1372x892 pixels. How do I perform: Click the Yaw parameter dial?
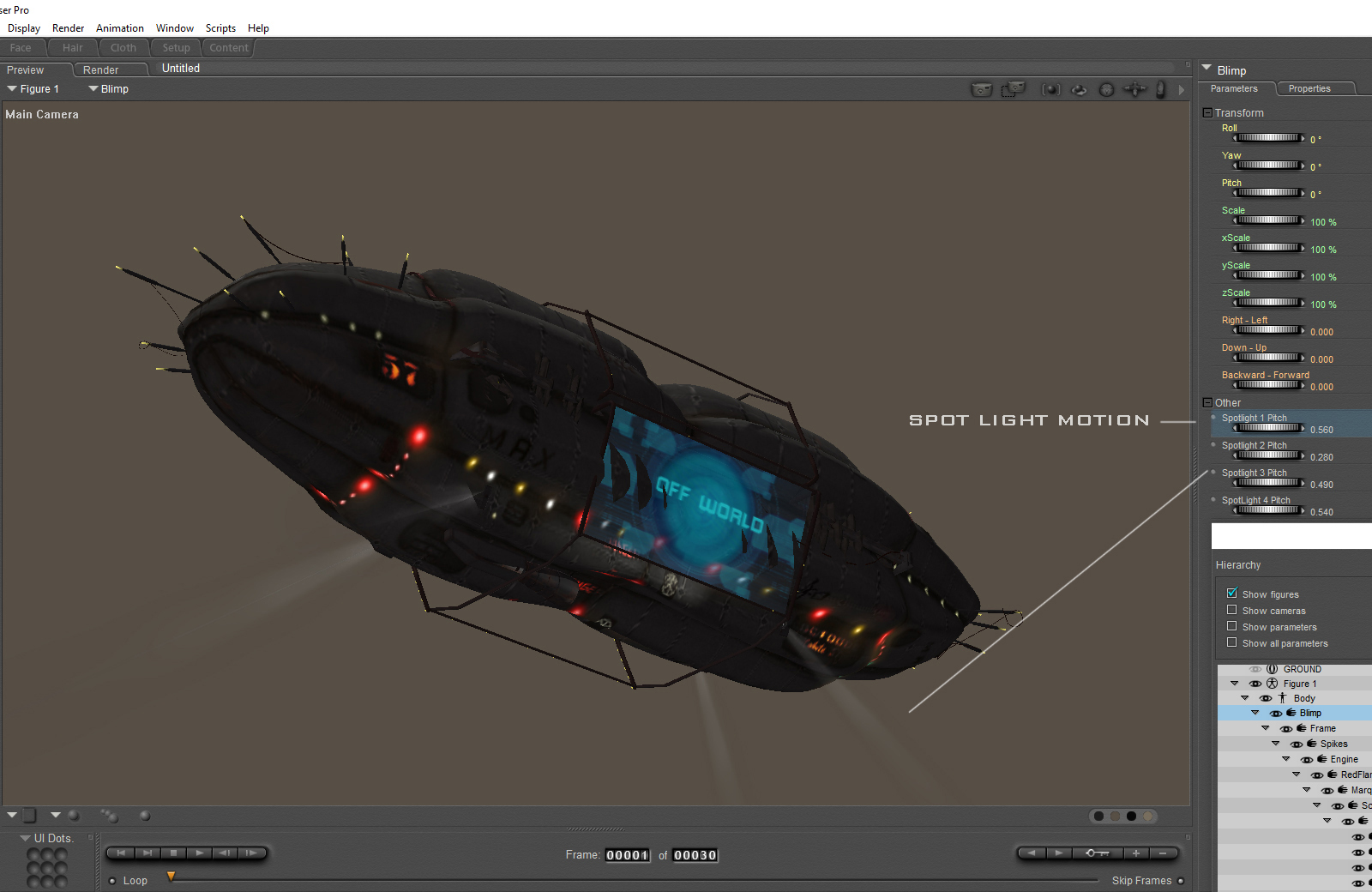[1268, 165]
